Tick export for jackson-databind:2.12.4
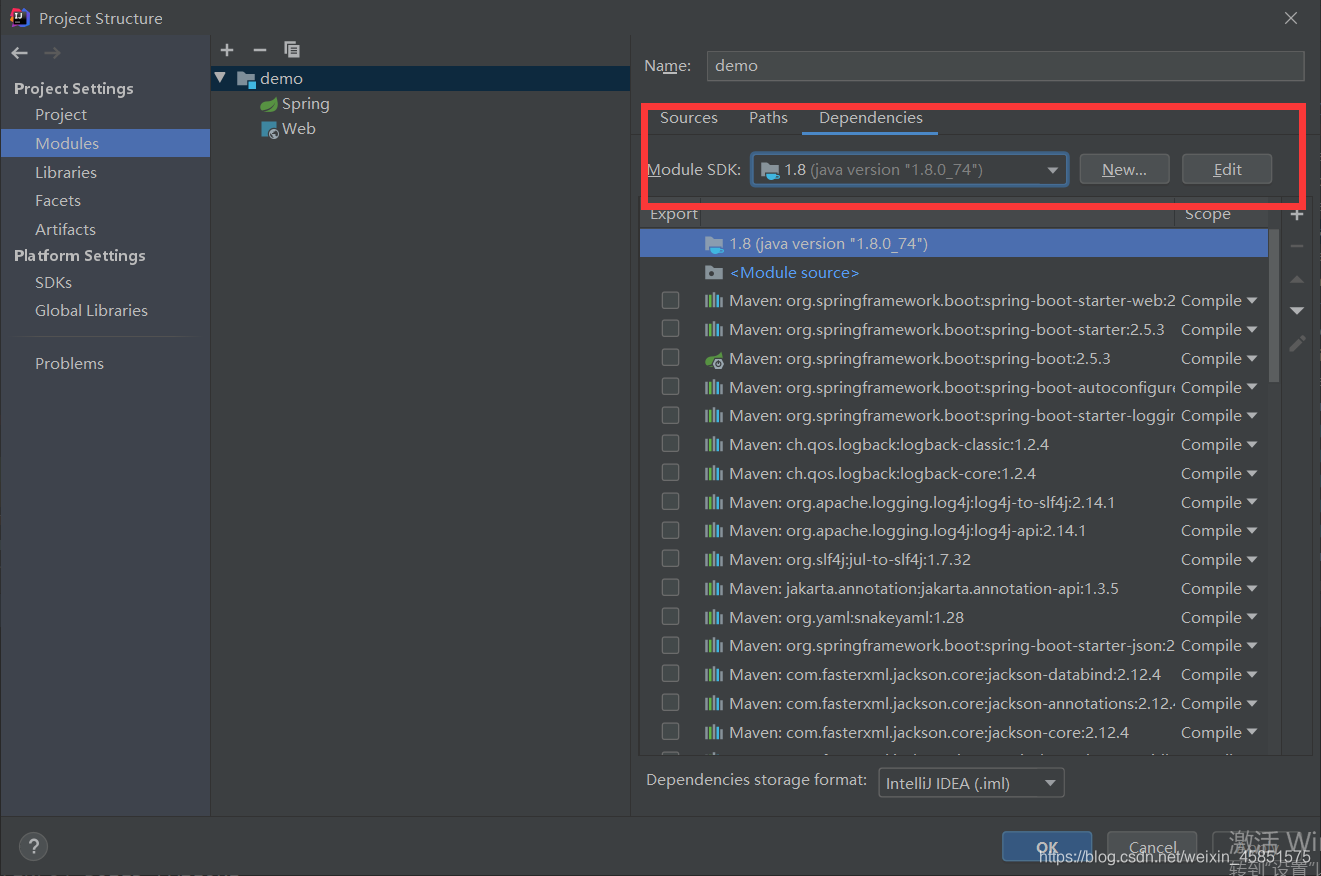Screen dimensions: 1321x876 670,674
